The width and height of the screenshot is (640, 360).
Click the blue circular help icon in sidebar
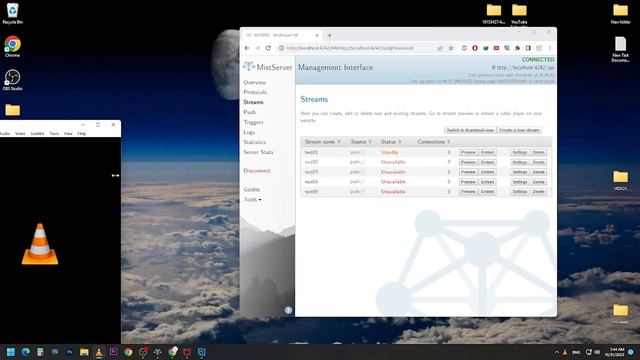click(288, 310)
